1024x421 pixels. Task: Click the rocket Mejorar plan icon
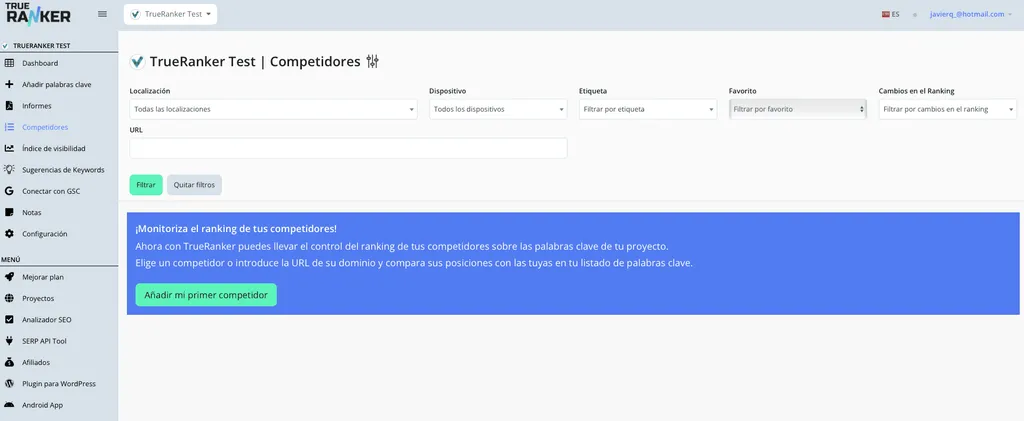[x=9, y=277]
